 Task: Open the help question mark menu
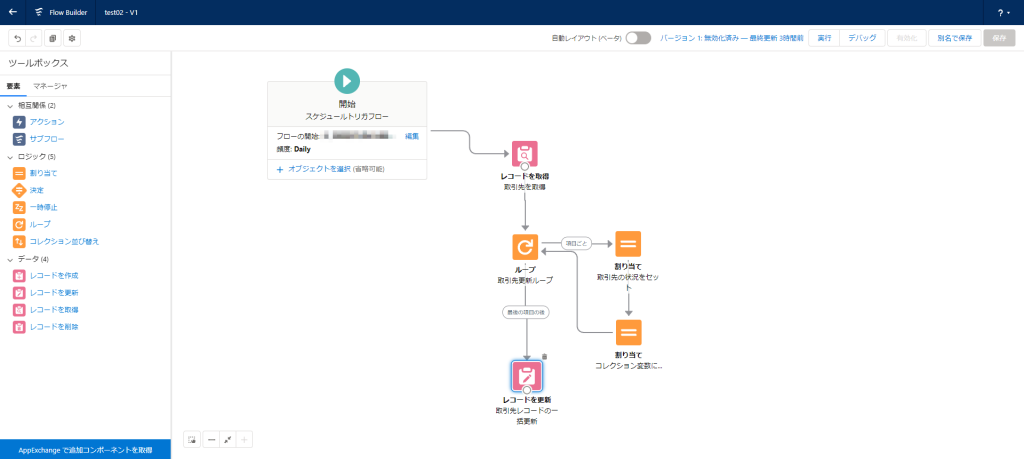[x=1002, y=12]
